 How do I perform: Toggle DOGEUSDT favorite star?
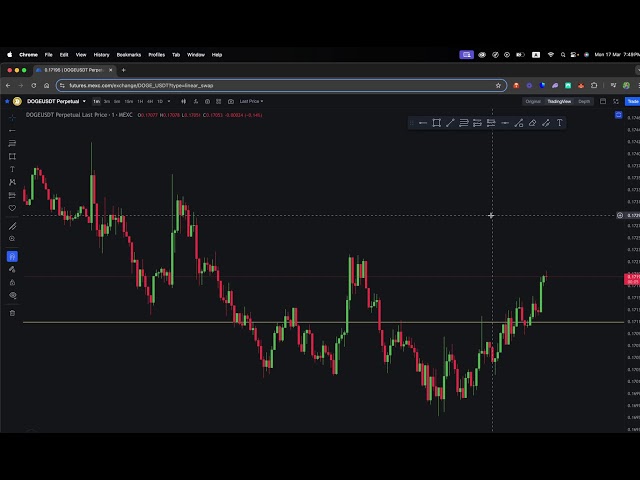pos(7,101)
